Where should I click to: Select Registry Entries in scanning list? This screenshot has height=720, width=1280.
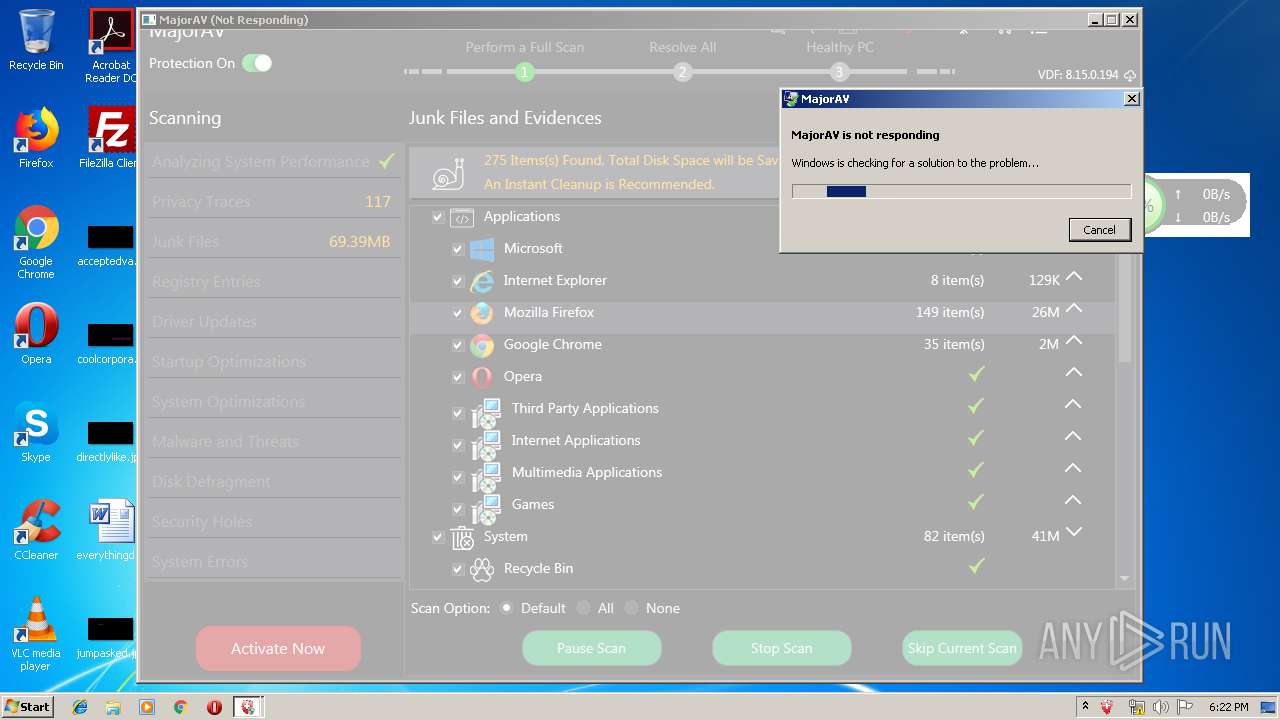272,282
